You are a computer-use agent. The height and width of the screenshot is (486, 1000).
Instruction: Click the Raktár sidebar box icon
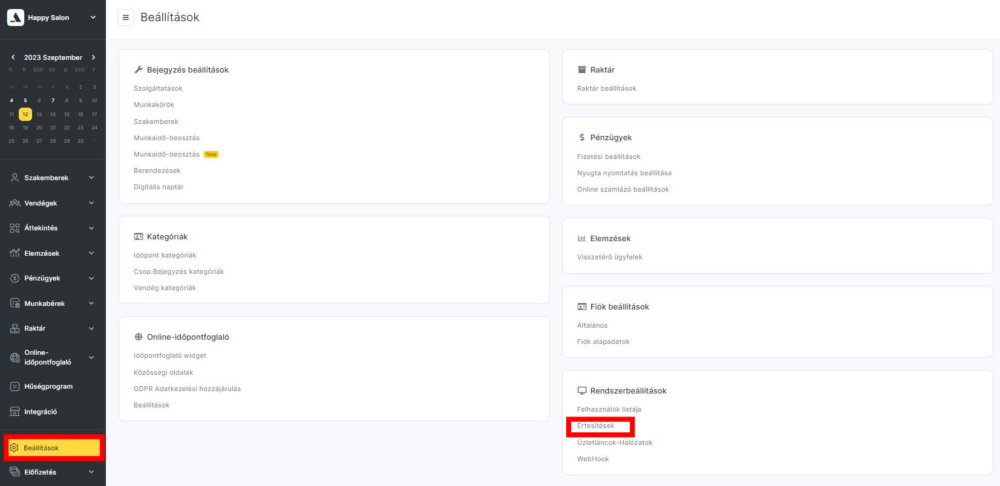pos(15,328)
